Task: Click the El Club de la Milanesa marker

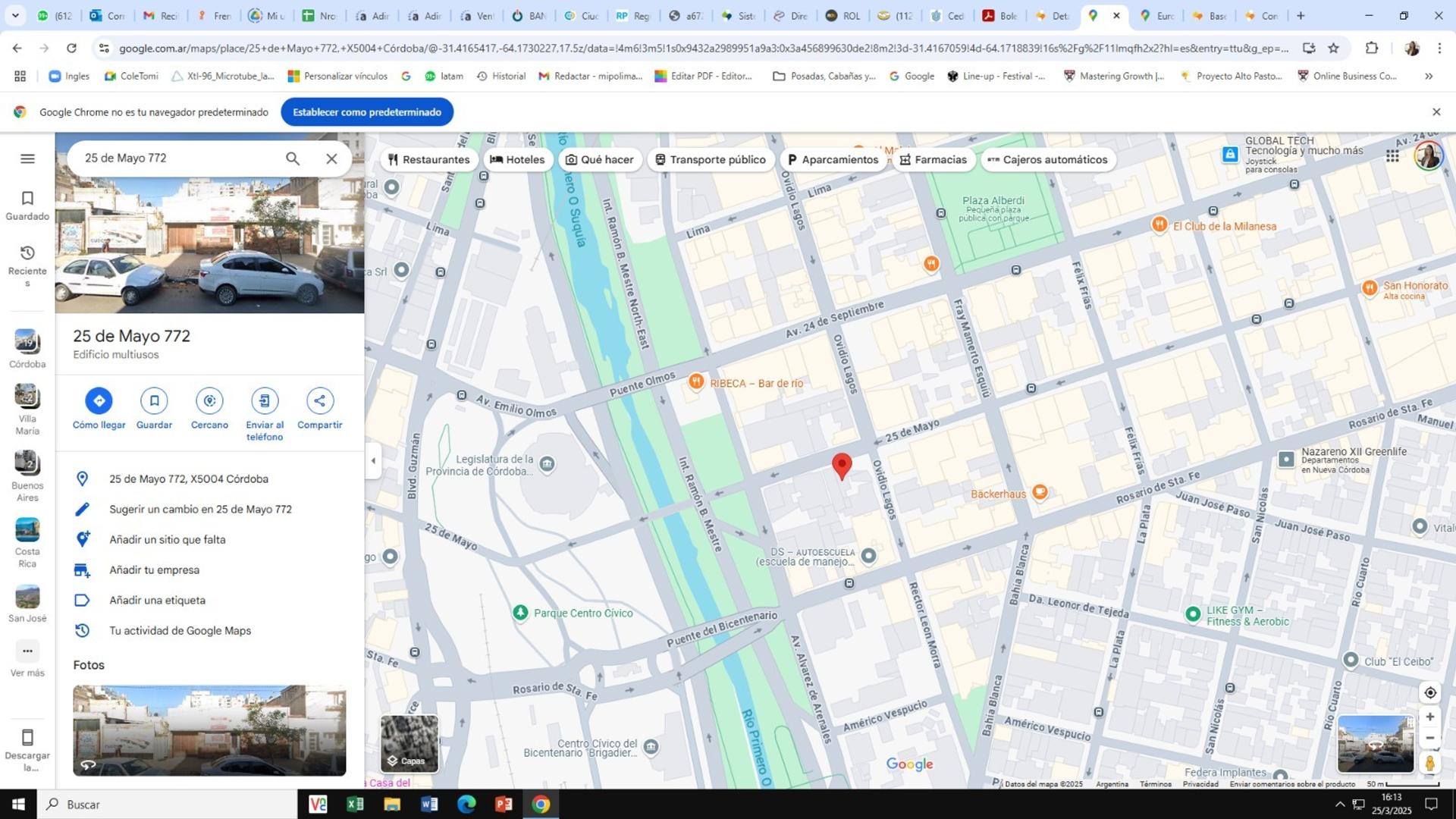Action: click(x=1159, y=224)
